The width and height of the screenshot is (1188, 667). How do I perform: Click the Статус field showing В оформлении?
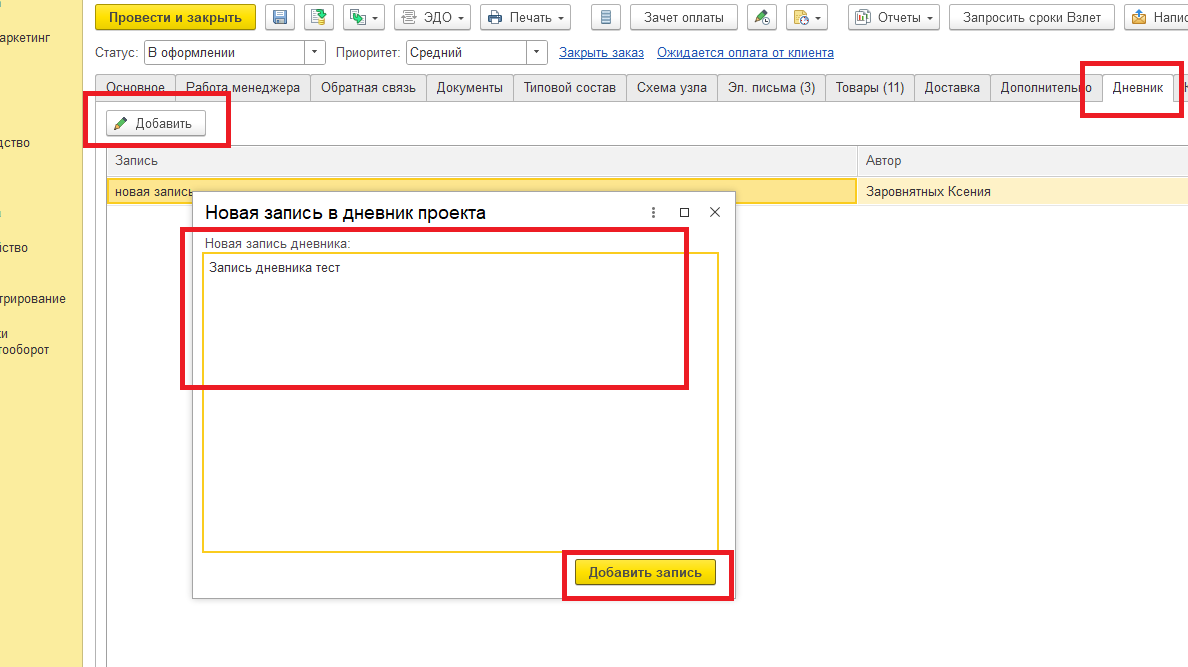click(x=225, y=52)
